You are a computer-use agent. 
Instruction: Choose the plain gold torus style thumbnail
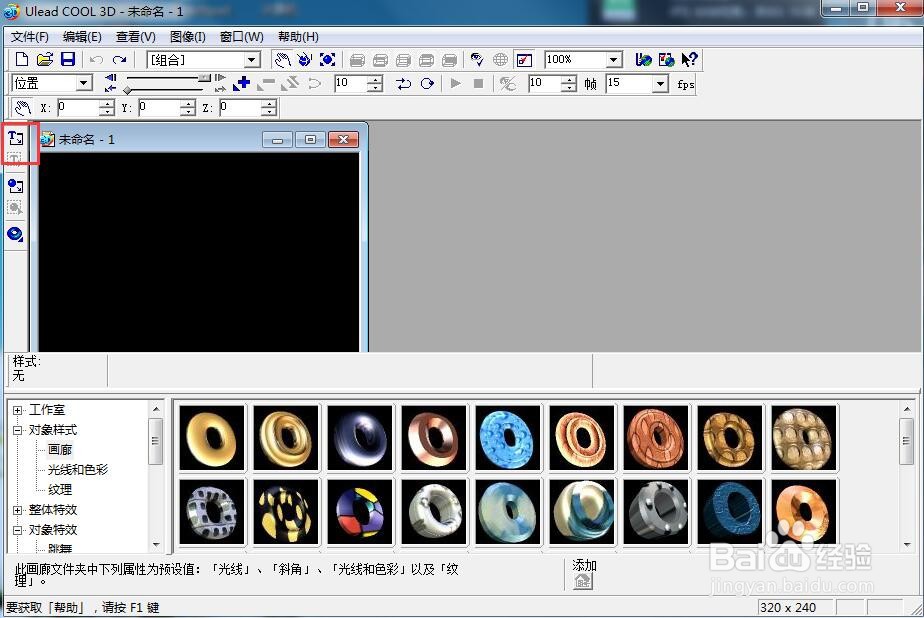point(212,438)
